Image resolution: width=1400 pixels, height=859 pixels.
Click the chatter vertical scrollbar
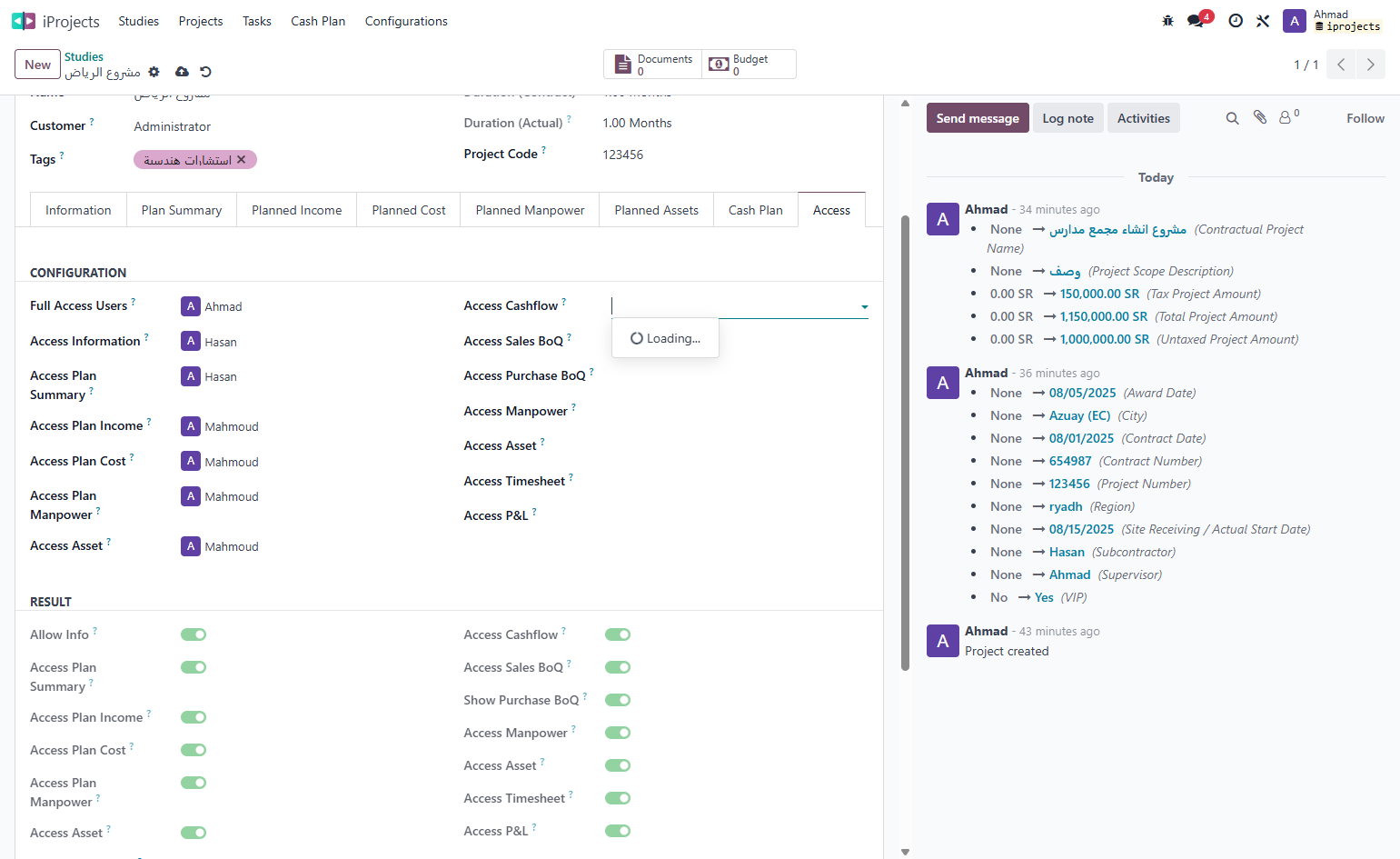(x=905, y=444)
